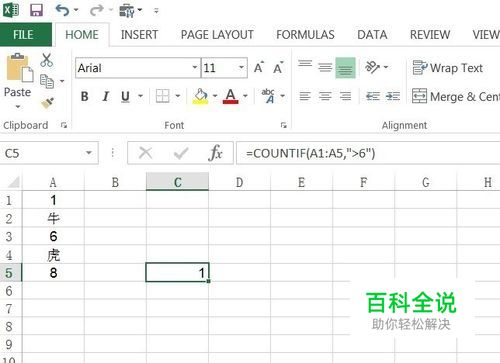
Task: Switch to the HOME tab
Action: point(82,35)
